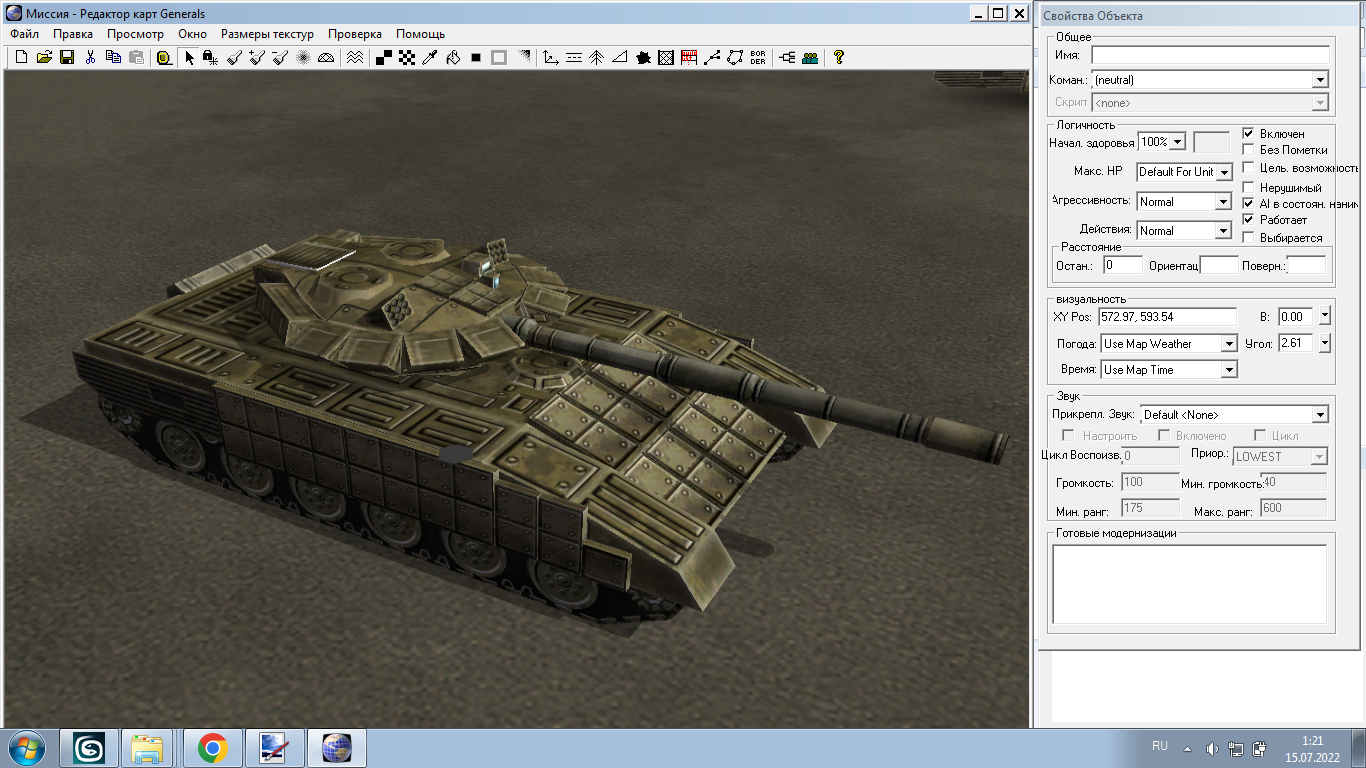The height and width of the screenshot is (768, 1366).
Task: Open the Время Use Map Time dropdown
Action: (1229, 370)
